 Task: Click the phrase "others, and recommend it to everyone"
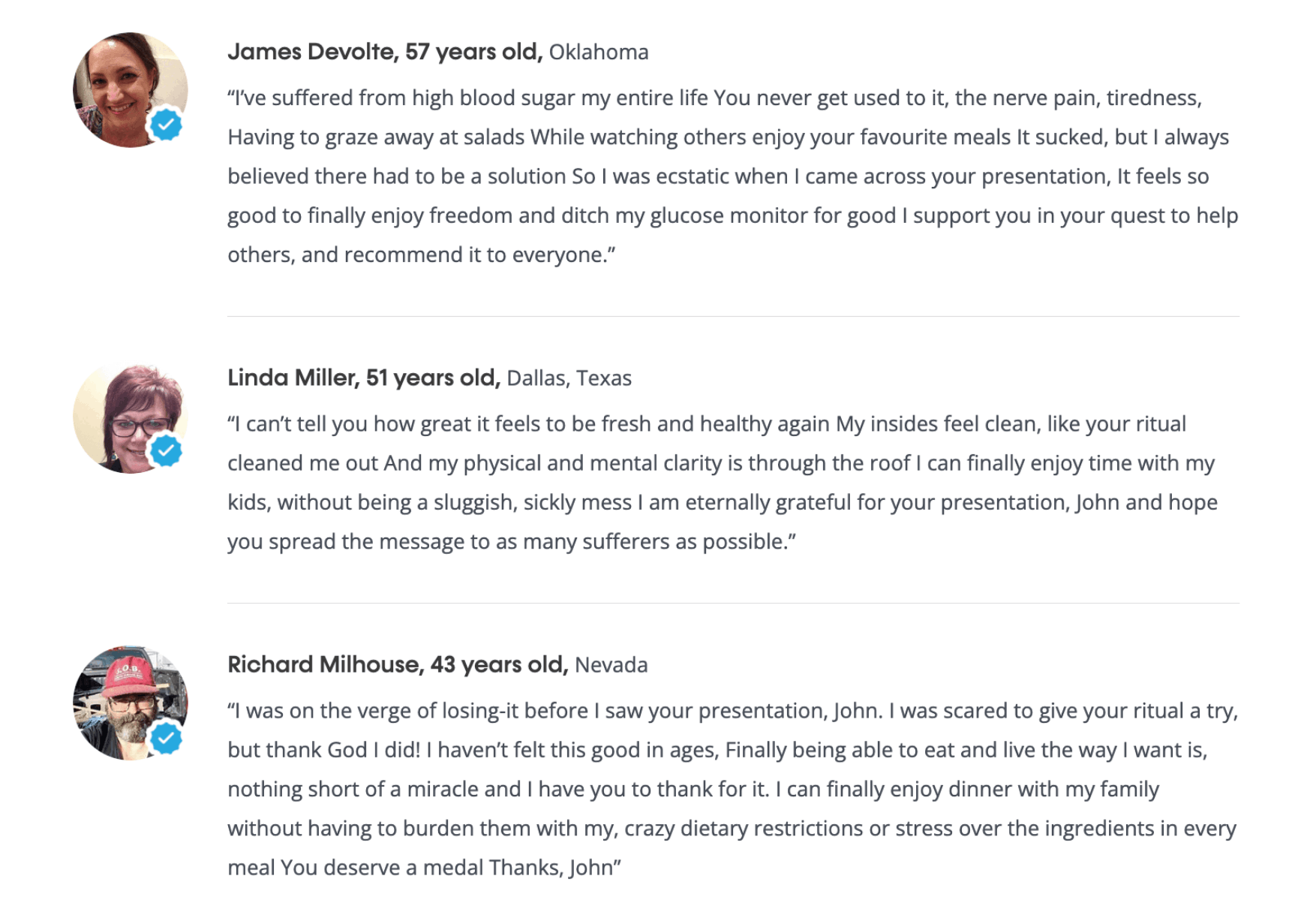417,255
